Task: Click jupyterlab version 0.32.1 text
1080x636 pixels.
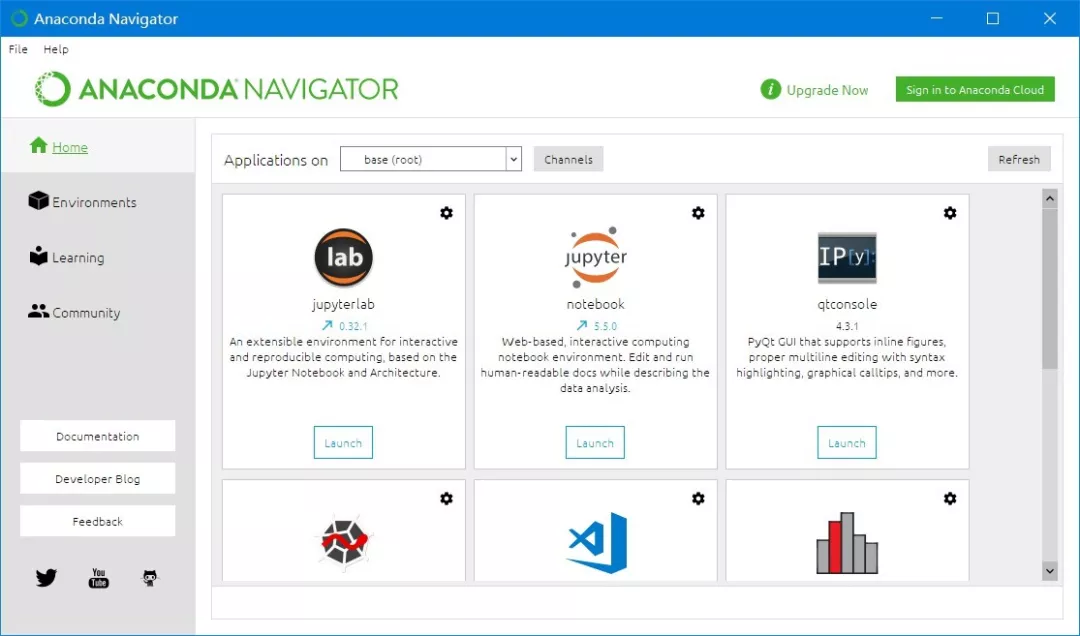Action: pos(353,326)
